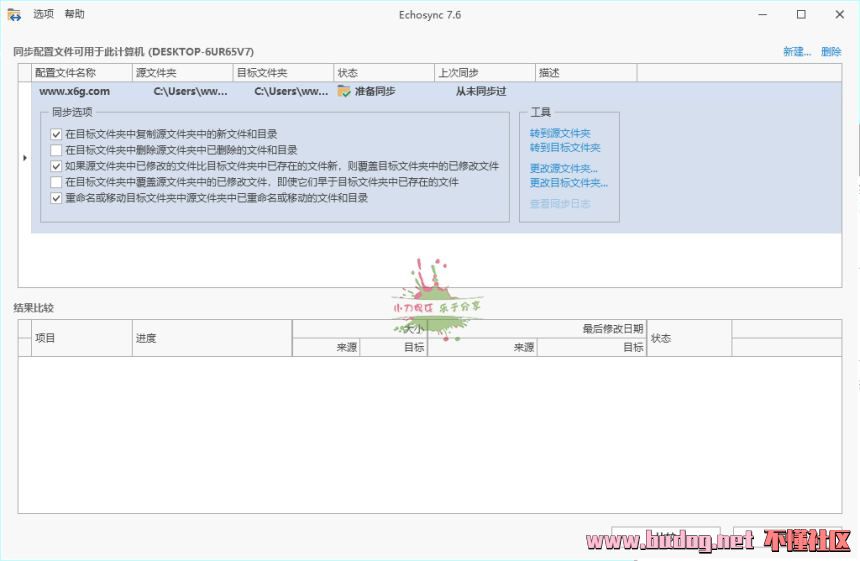The width and height of the screenshot is (860, 561).
Task: Toggle rename or move of files in target
Action: tap(57, 198)
